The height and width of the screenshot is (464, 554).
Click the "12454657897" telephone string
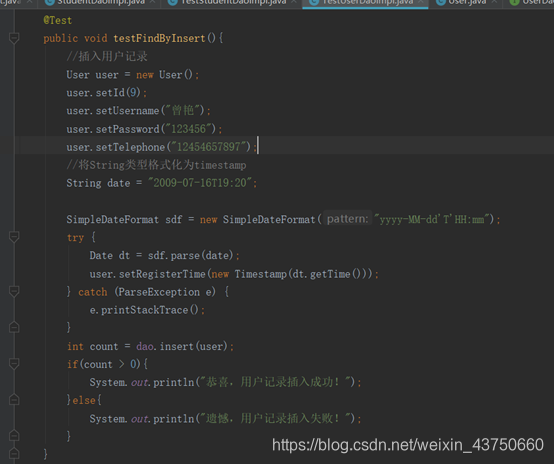click(x=208, y=147)
